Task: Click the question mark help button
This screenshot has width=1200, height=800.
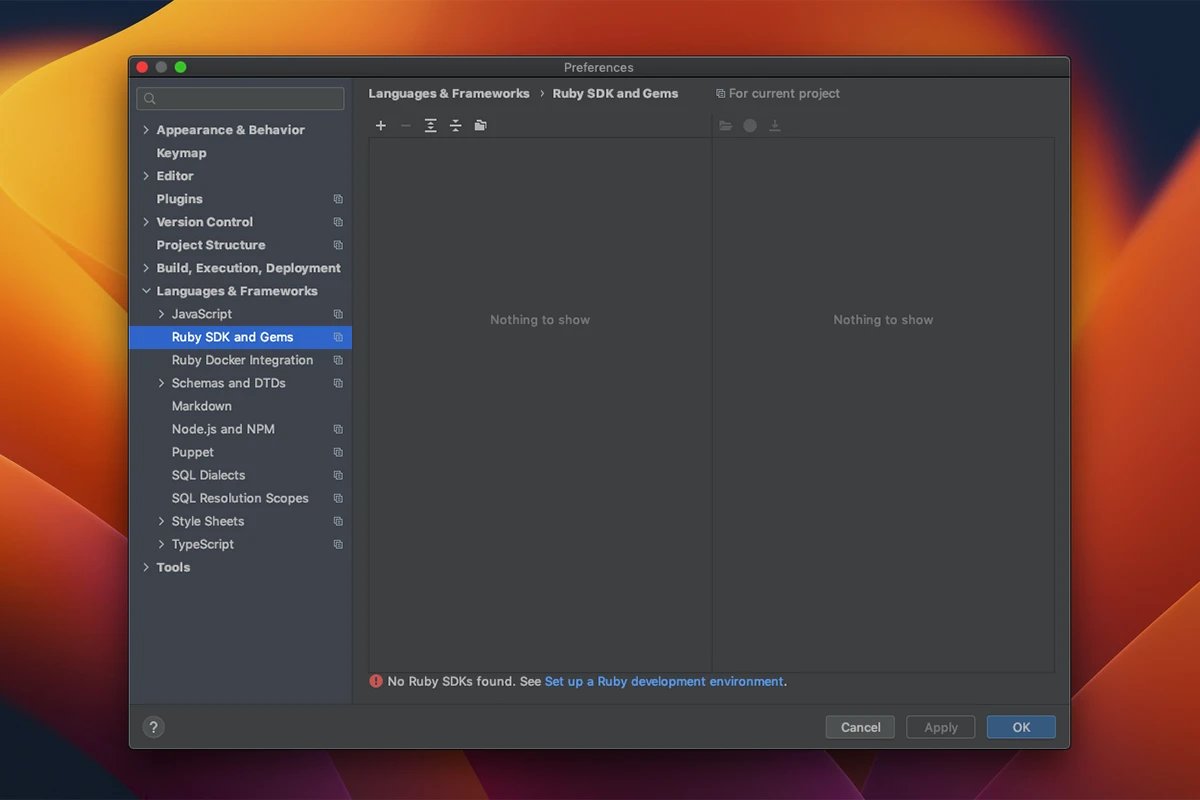Action: point(153,727)
